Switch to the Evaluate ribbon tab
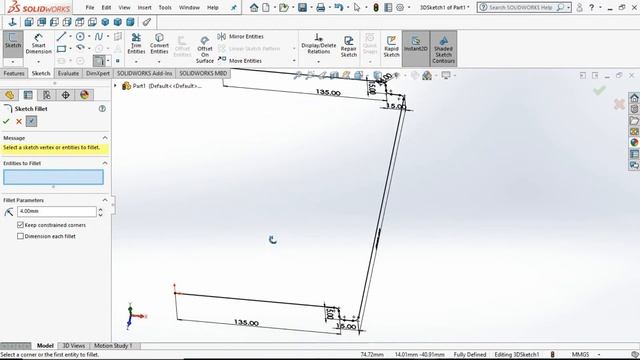The image size is (640, 360). click(x=68, y=73)
